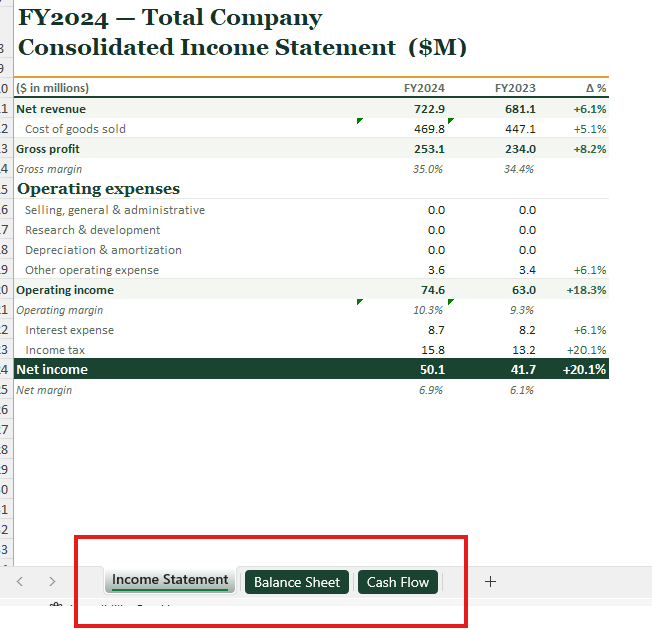Select Other operating expense value 3.6
The width and height of the screenshot is (652, 629).
pos(436,270)
